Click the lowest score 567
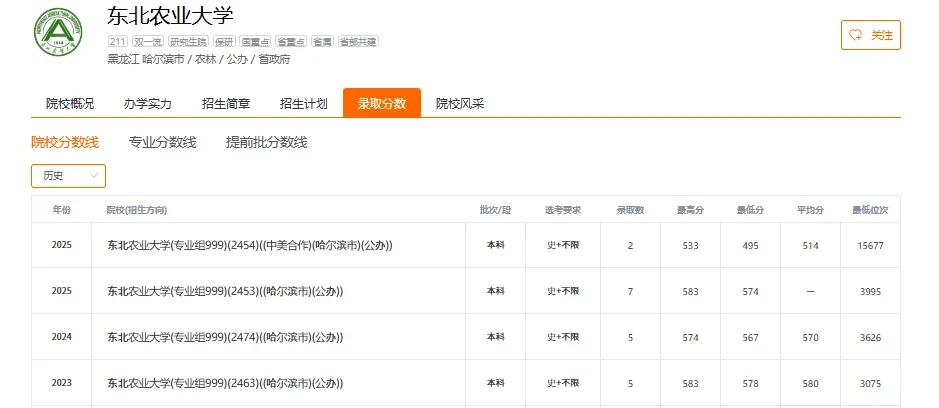The height and width of the screenshot is (408, 939). (750, 338)
